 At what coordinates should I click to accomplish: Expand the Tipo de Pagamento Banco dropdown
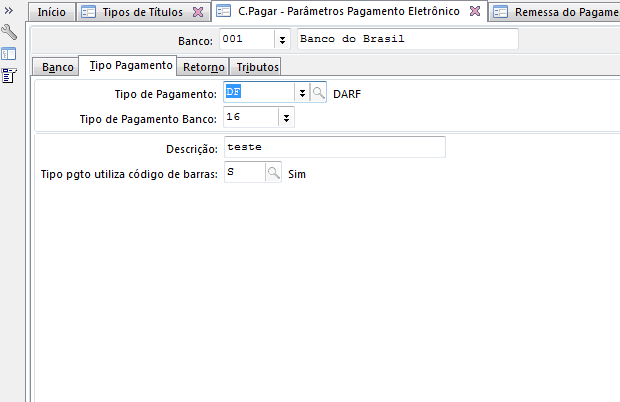(x=286, y=118)
